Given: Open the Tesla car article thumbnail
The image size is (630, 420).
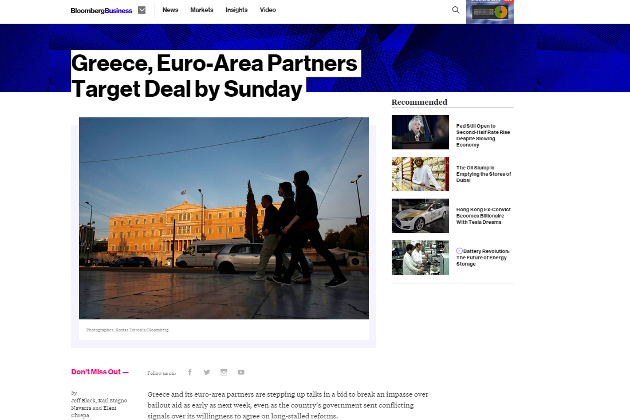Looking at the screenshot, I should (420, 216).
